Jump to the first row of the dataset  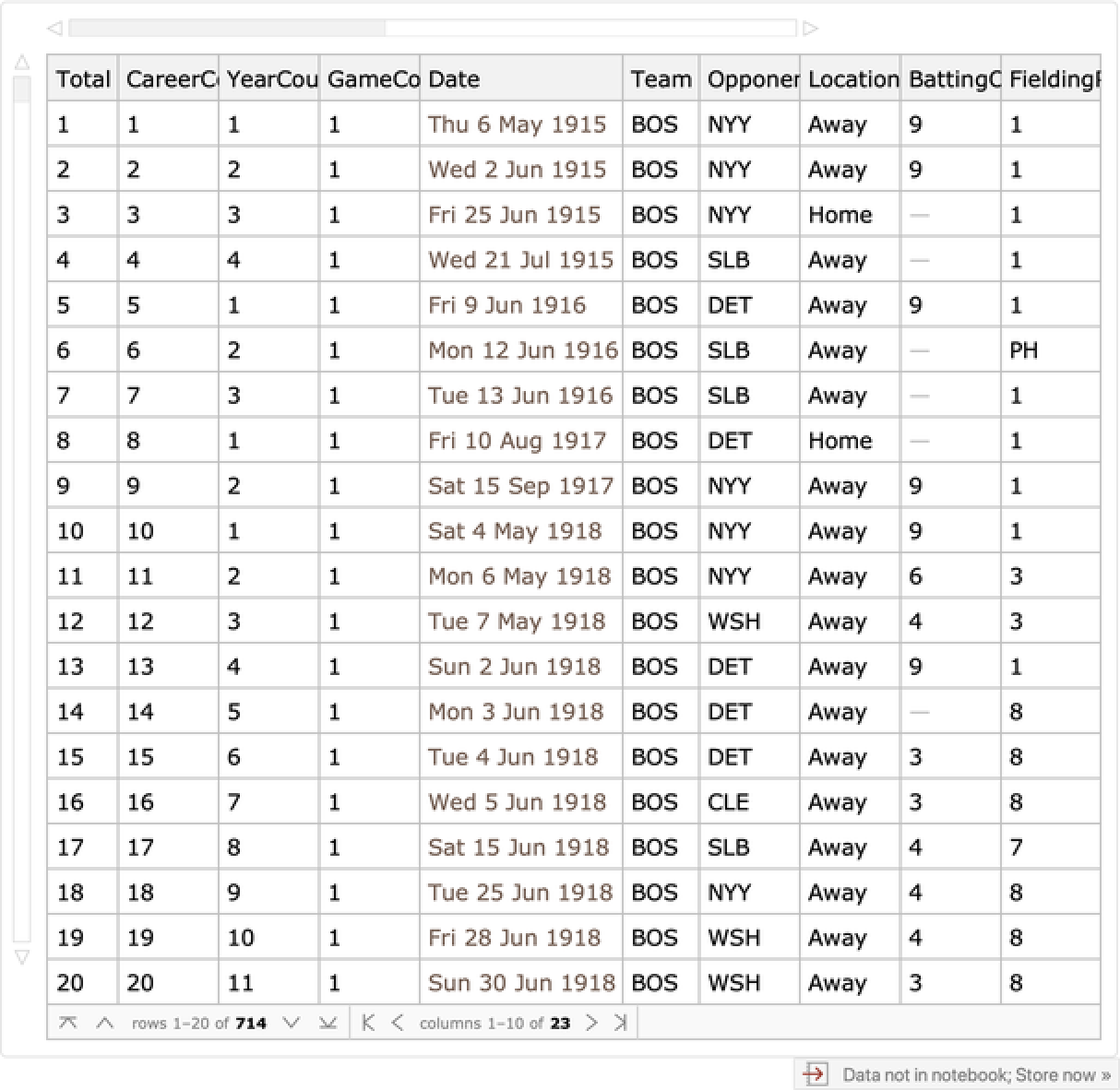(67, 1023)
